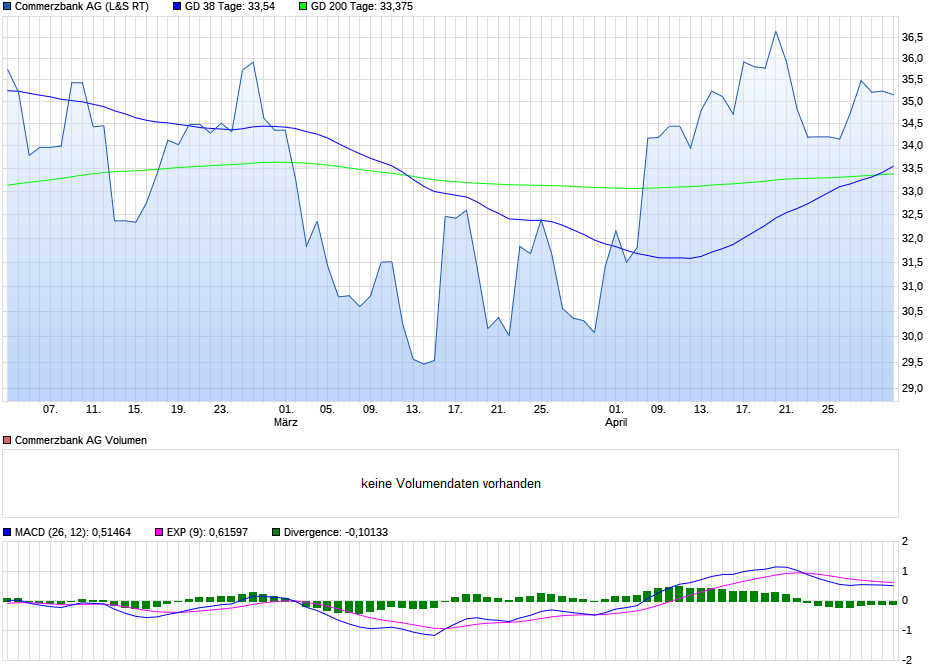940x670 pixels.
Task: Click the magenta EXP (9) legend square
Action: pos(159,532)
